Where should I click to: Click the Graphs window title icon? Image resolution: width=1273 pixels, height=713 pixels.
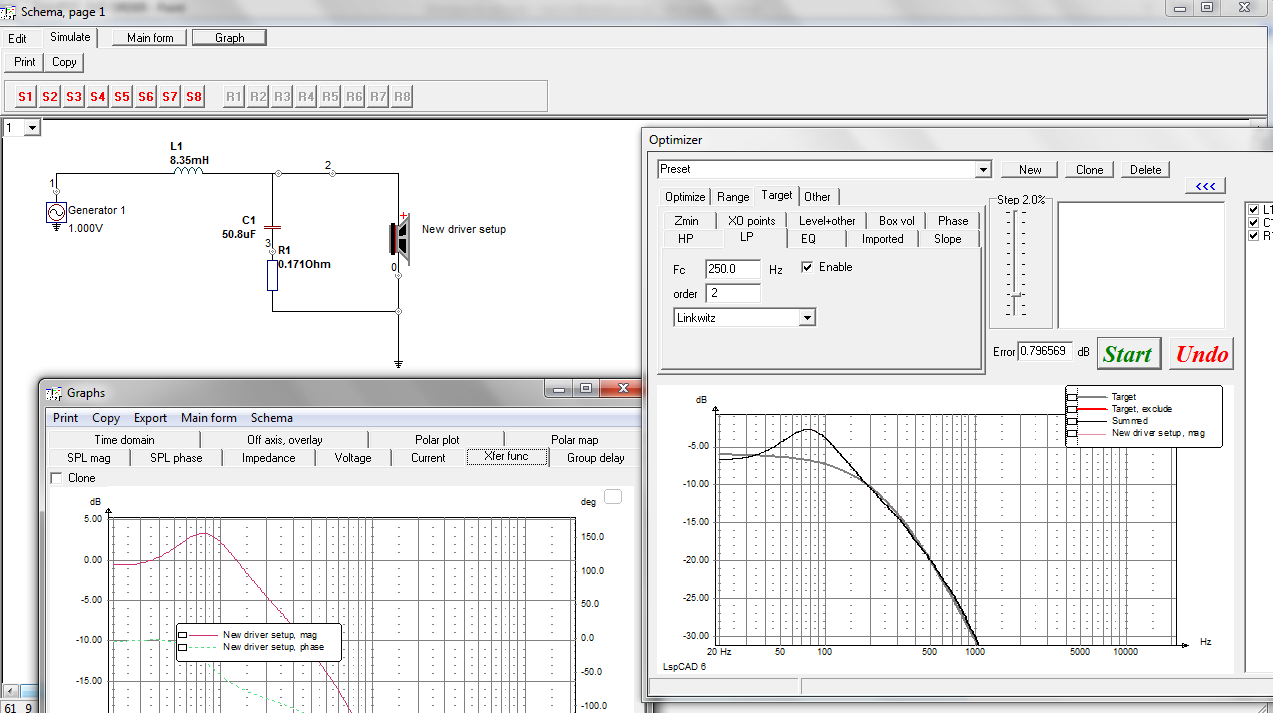[x=55, y=393]
